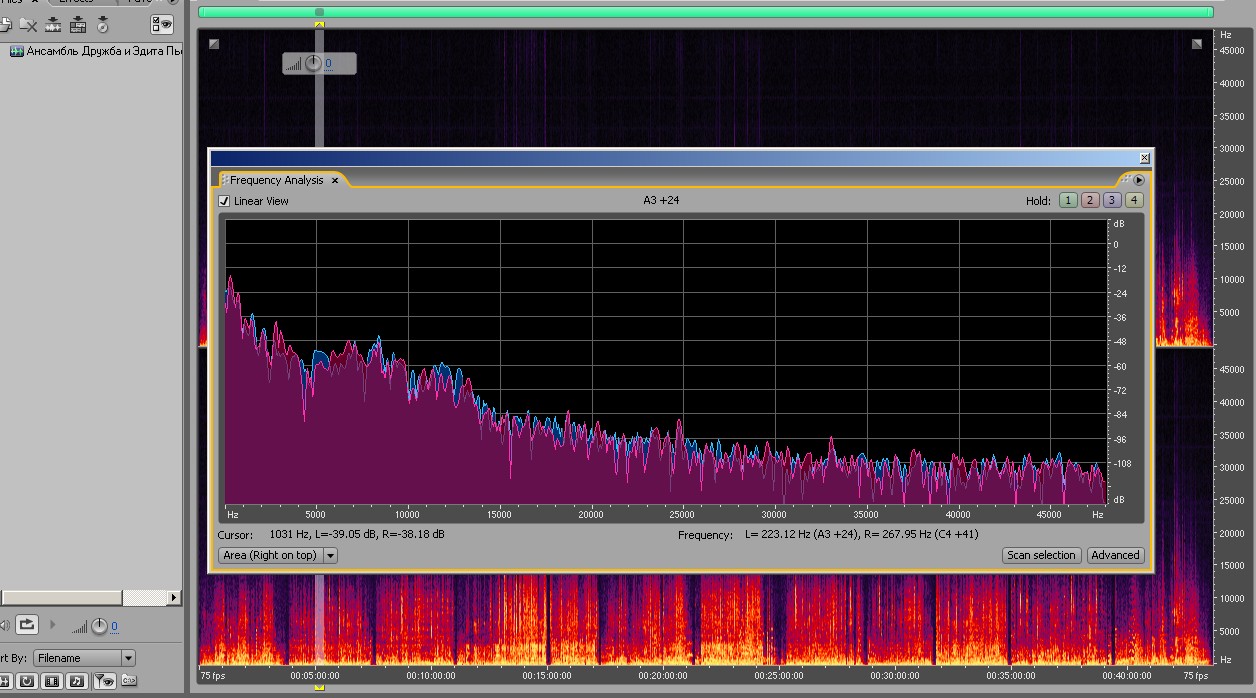Image resolution: width=1256 pixels, height=698 pixels.
Task: Click the show audio files music note icon
Action: click(x=77, y=681)
